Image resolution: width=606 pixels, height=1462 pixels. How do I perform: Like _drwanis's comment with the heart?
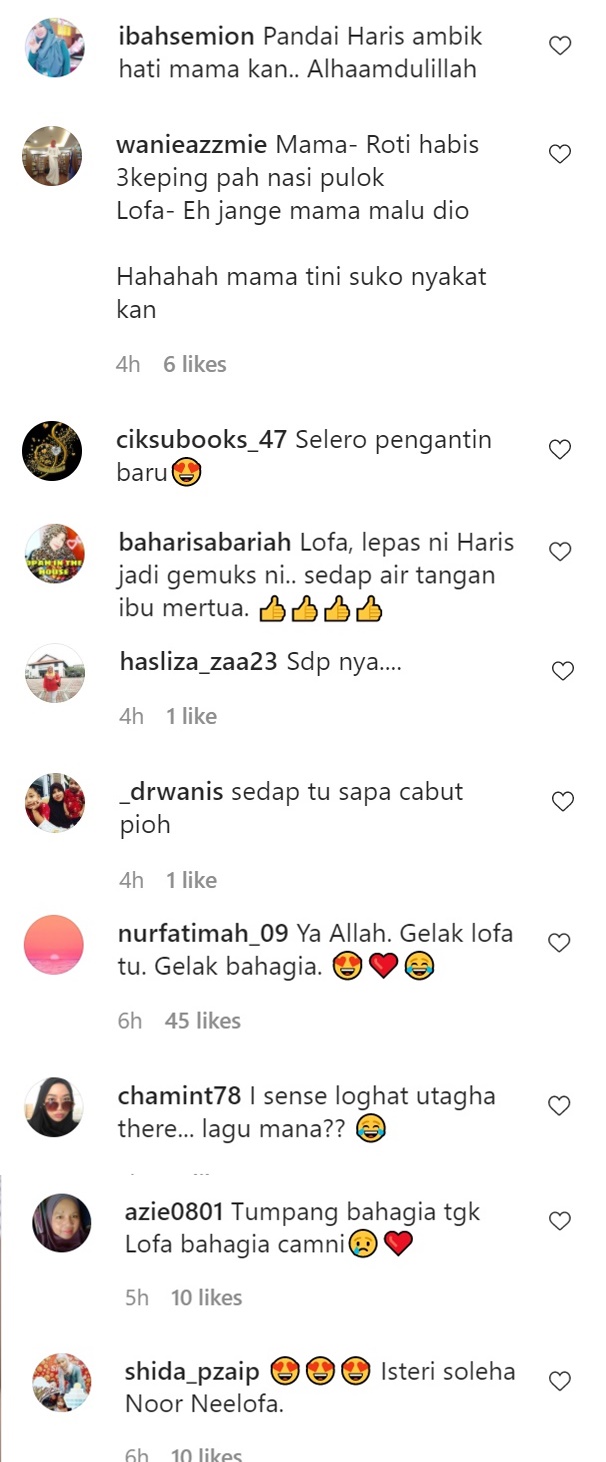click(x=563, y=801)
